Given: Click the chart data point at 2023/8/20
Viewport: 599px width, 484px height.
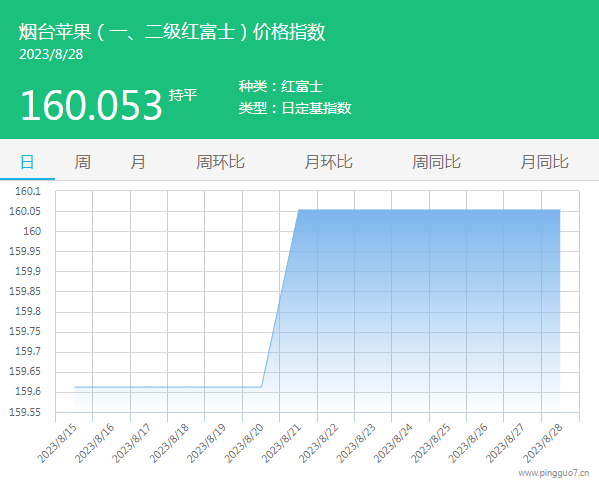Looking at the screenshot, I should click(x=261, y=387).
